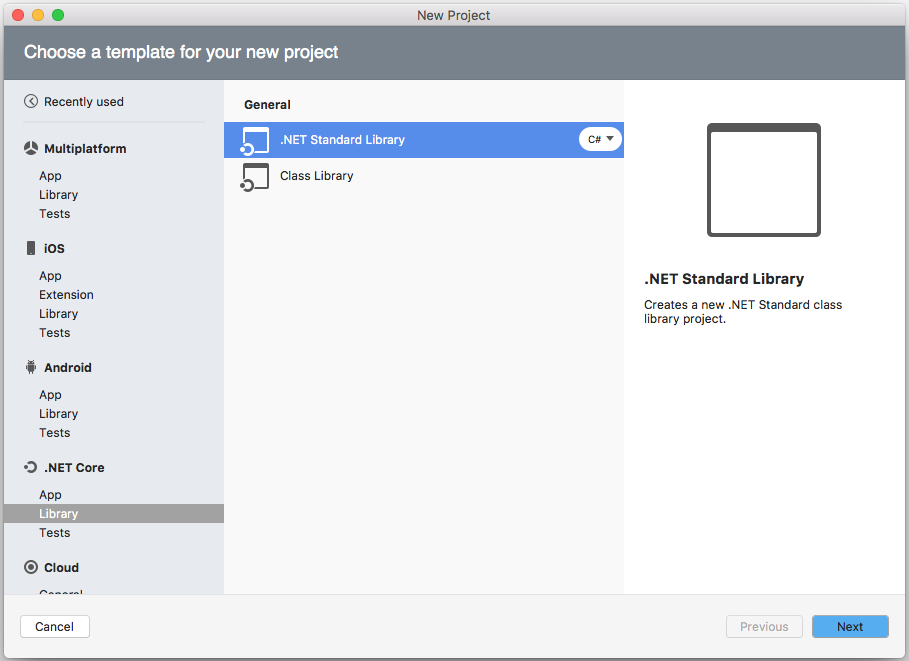
Task: Select Extension under the iOS section
Action: click(66, 294)
